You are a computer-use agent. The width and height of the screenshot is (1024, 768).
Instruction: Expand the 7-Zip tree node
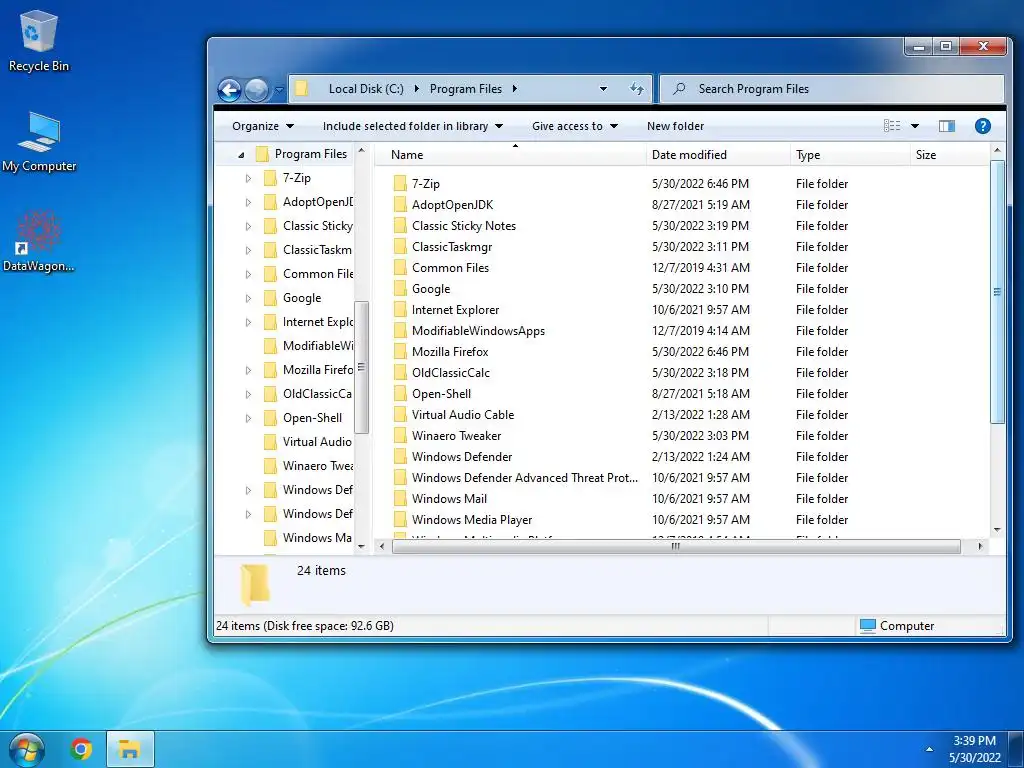(x=248, y=178)
